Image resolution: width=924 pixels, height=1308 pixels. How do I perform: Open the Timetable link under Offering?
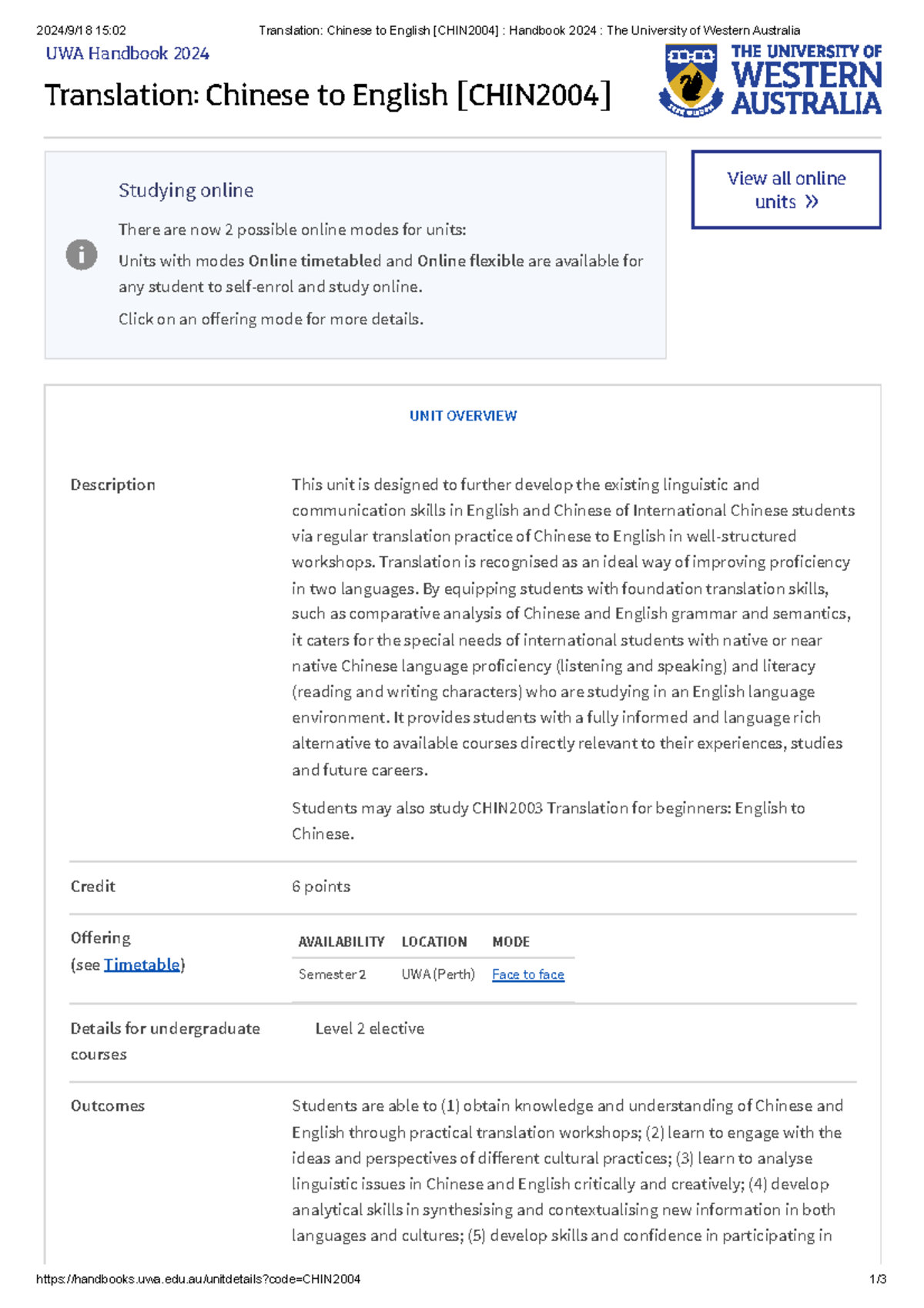(x=142, y=964)
